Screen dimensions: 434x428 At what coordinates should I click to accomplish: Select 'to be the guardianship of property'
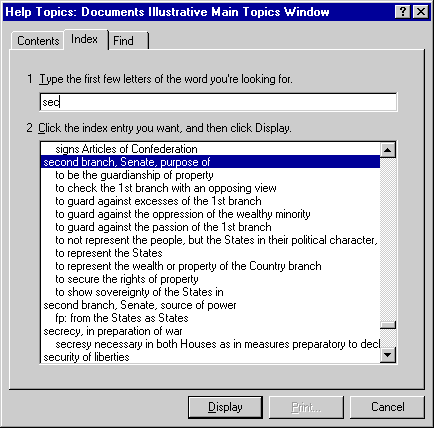click(134, 175)
